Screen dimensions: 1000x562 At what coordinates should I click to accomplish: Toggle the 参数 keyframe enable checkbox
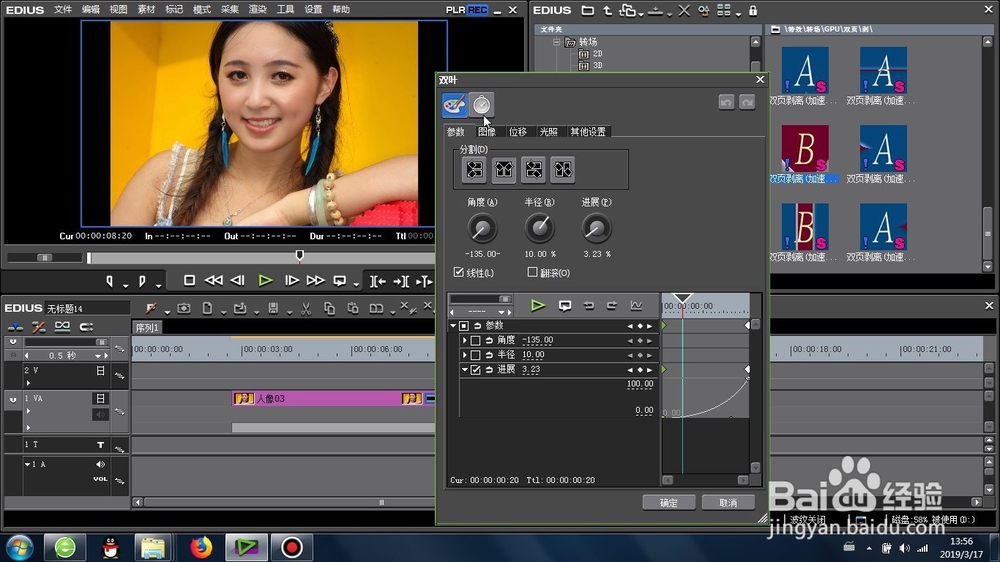coord(464,326)
